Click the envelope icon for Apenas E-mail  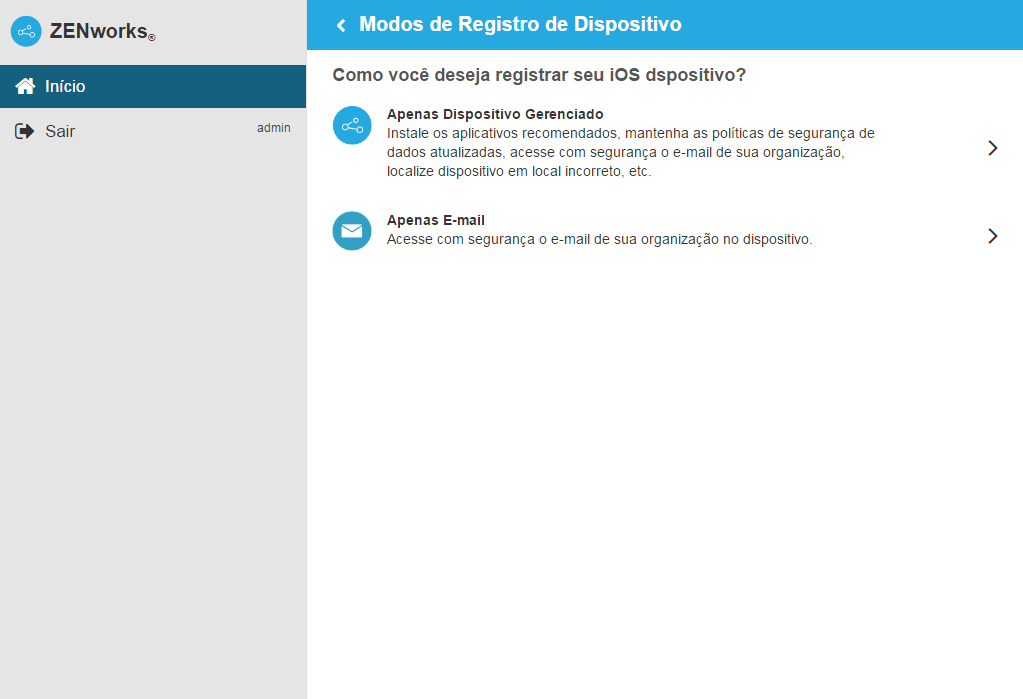(x=352, y=230)
